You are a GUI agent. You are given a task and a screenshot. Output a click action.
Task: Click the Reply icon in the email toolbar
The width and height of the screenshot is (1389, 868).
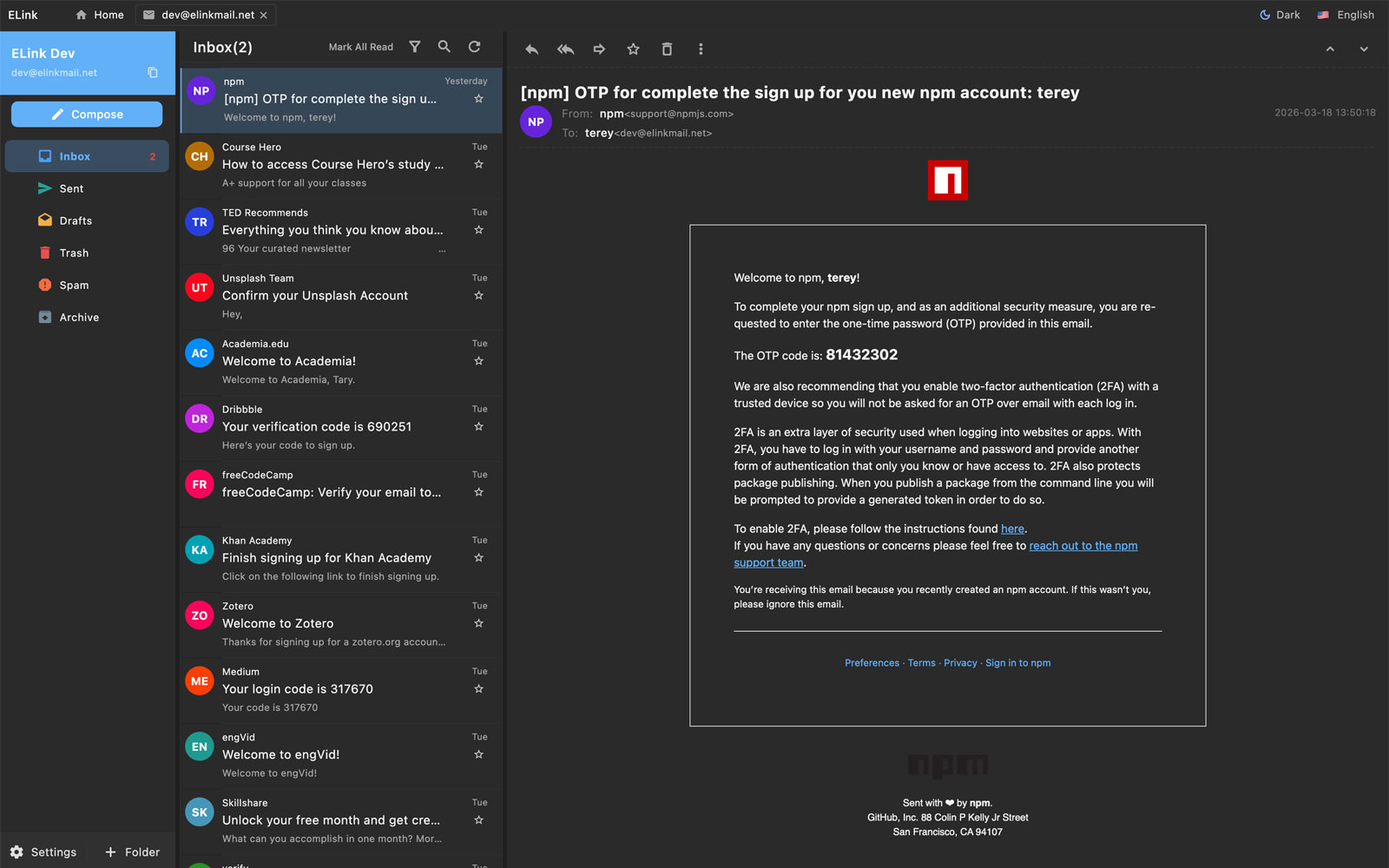[531, 49]
